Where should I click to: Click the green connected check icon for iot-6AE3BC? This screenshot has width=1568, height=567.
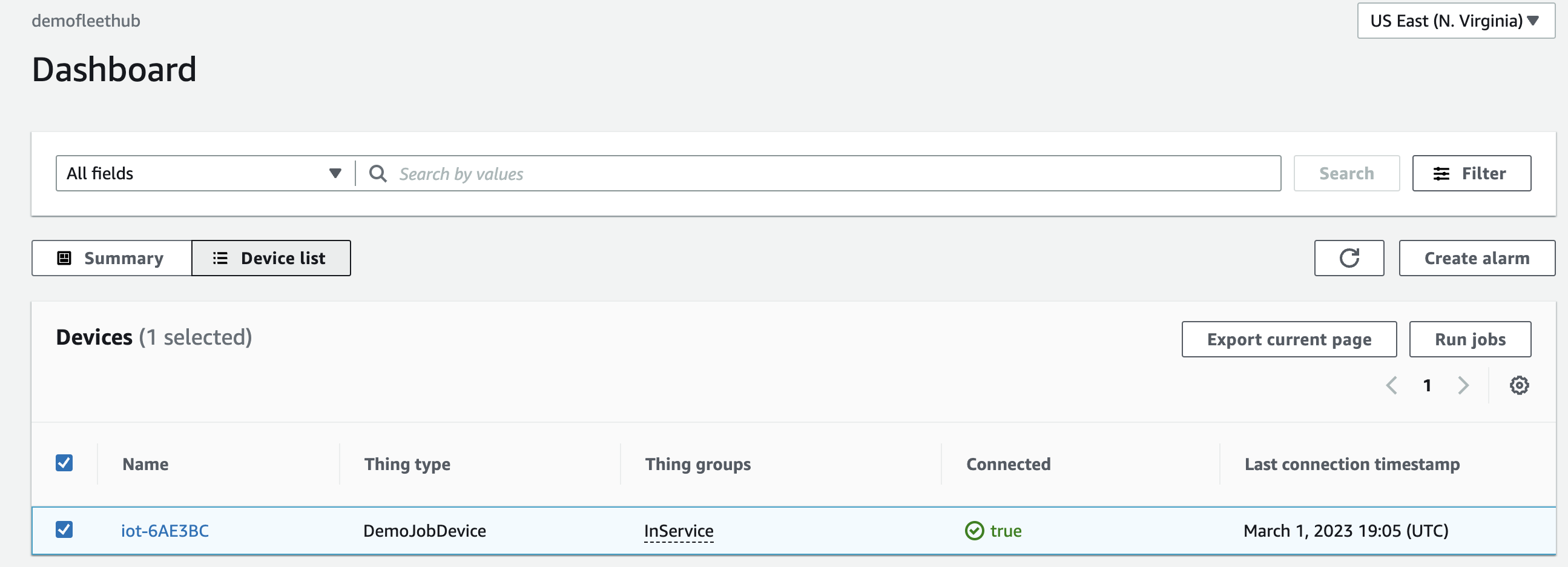(975, 531)
